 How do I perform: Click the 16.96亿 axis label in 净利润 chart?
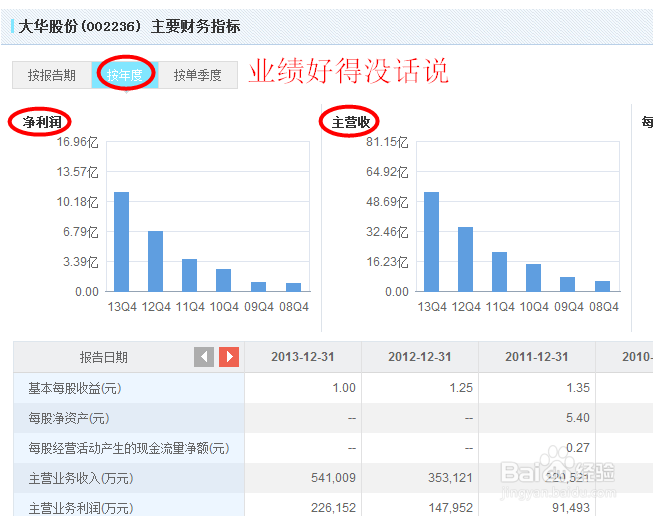[x=77, y=142]
